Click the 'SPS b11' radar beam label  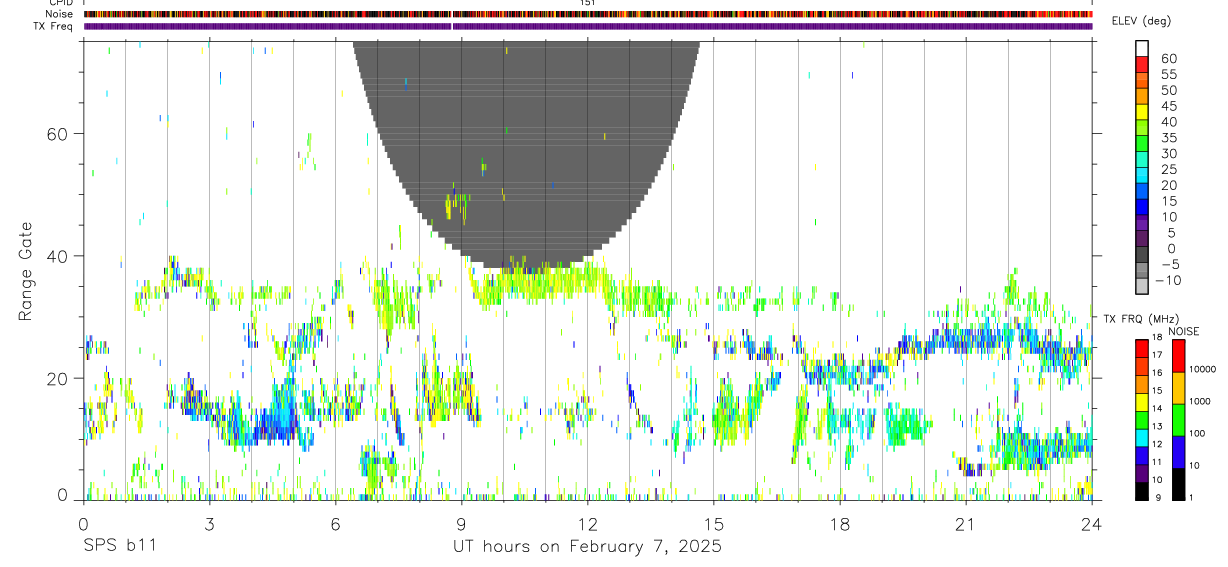118,546
